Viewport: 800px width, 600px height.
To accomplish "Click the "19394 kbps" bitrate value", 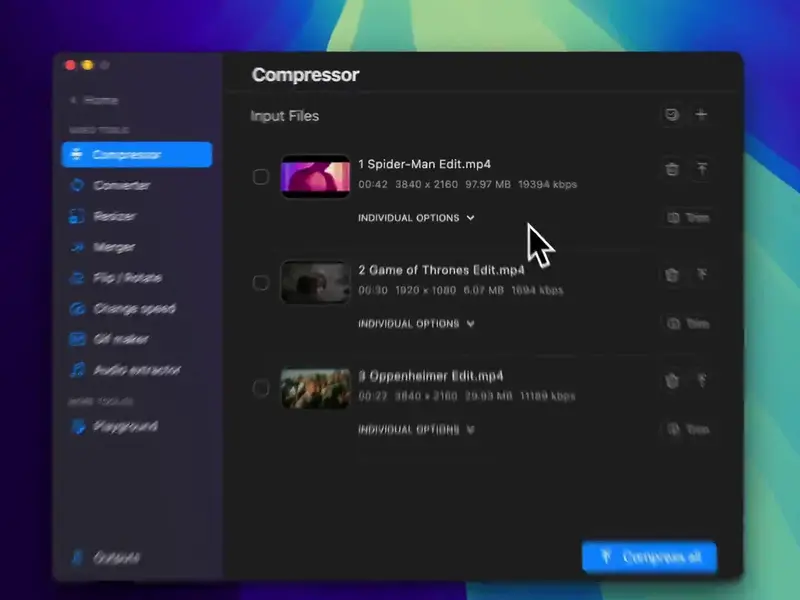I will (x=547, y=184).
